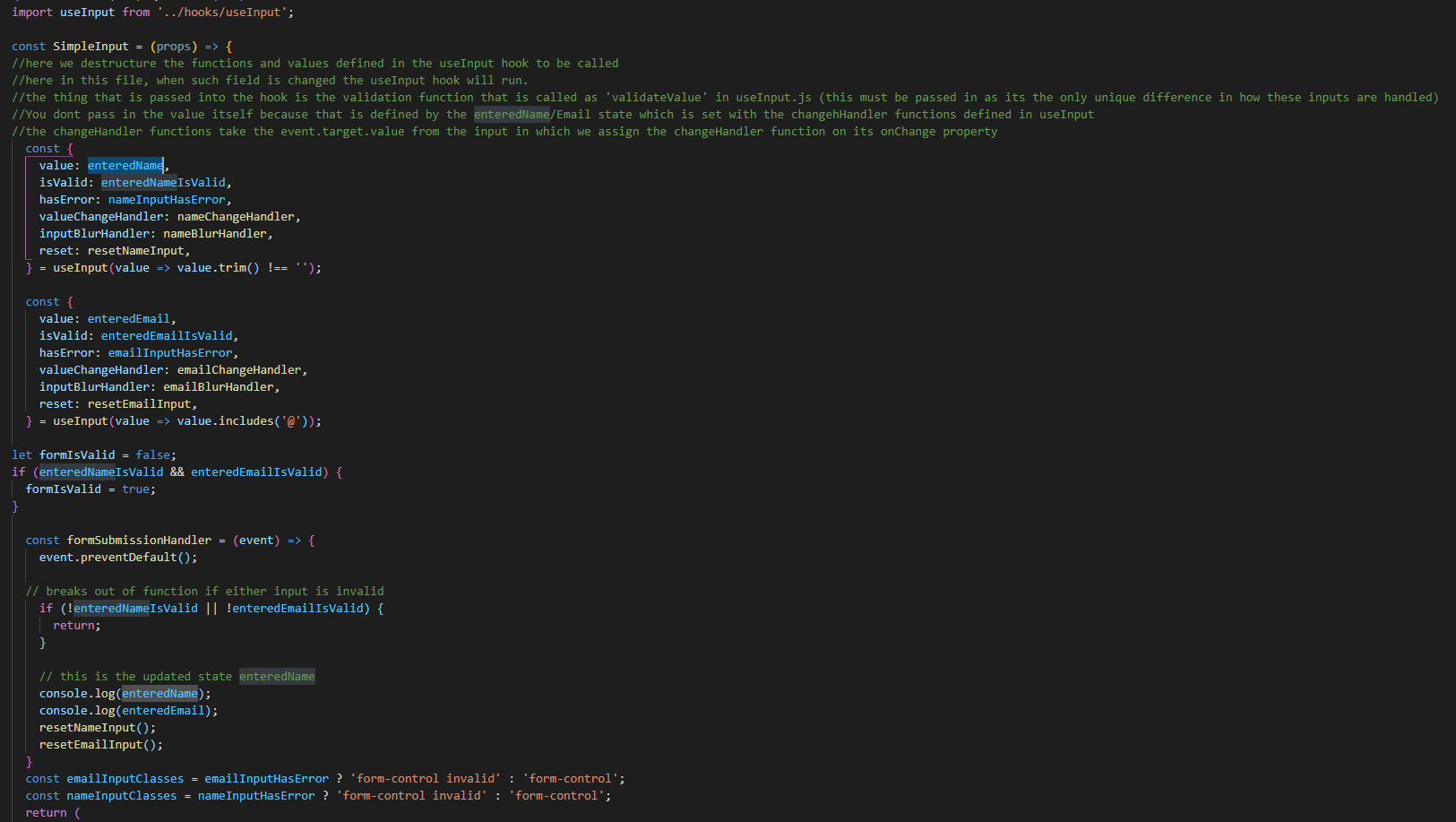Image resolution: width=1456 pixels, height=822 pixels.
Task: Click enteredEmailIsValid on the 'isValid:' line
Action: tap(167, 336)
